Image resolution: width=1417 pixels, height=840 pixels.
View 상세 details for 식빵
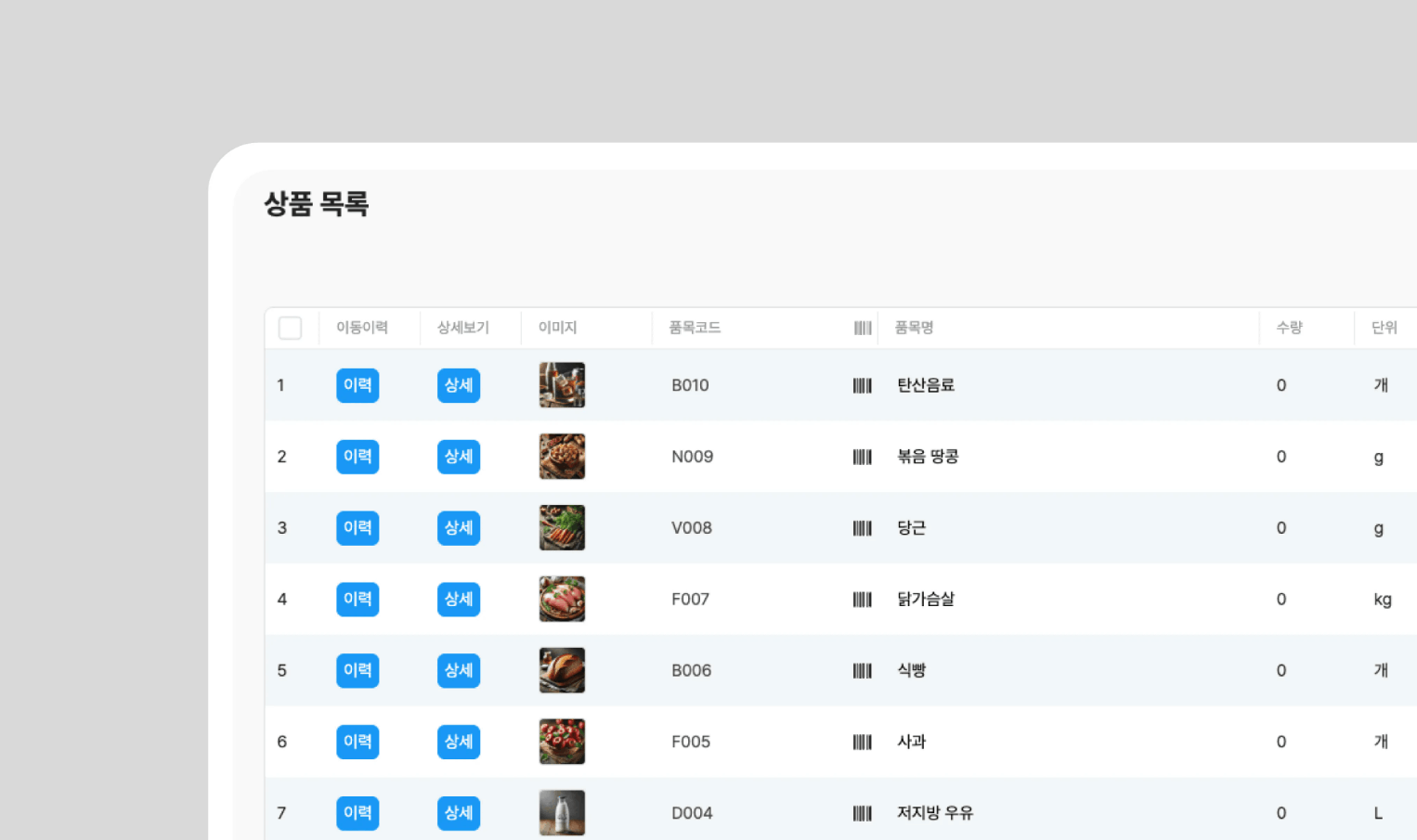pos(459,670)
